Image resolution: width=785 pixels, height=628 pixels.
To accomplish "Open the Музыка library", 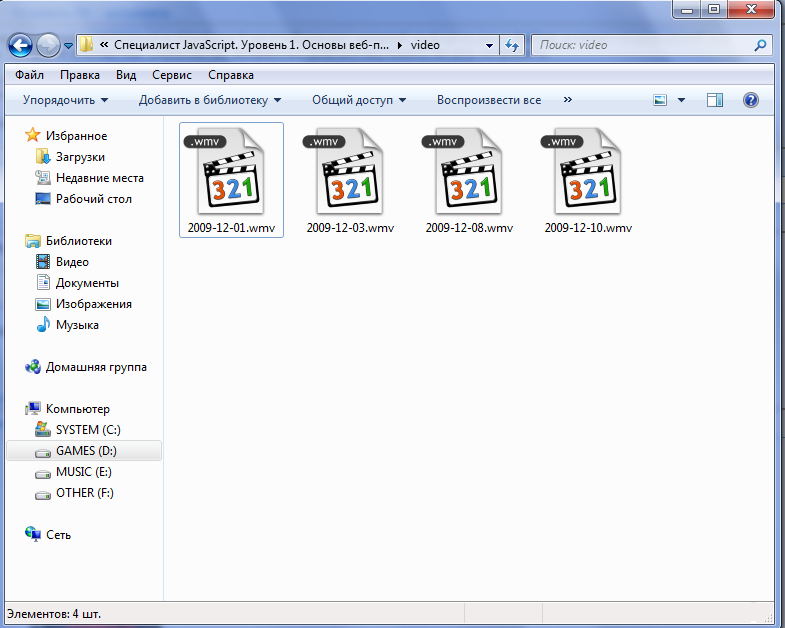I will [x=77, y=325].
